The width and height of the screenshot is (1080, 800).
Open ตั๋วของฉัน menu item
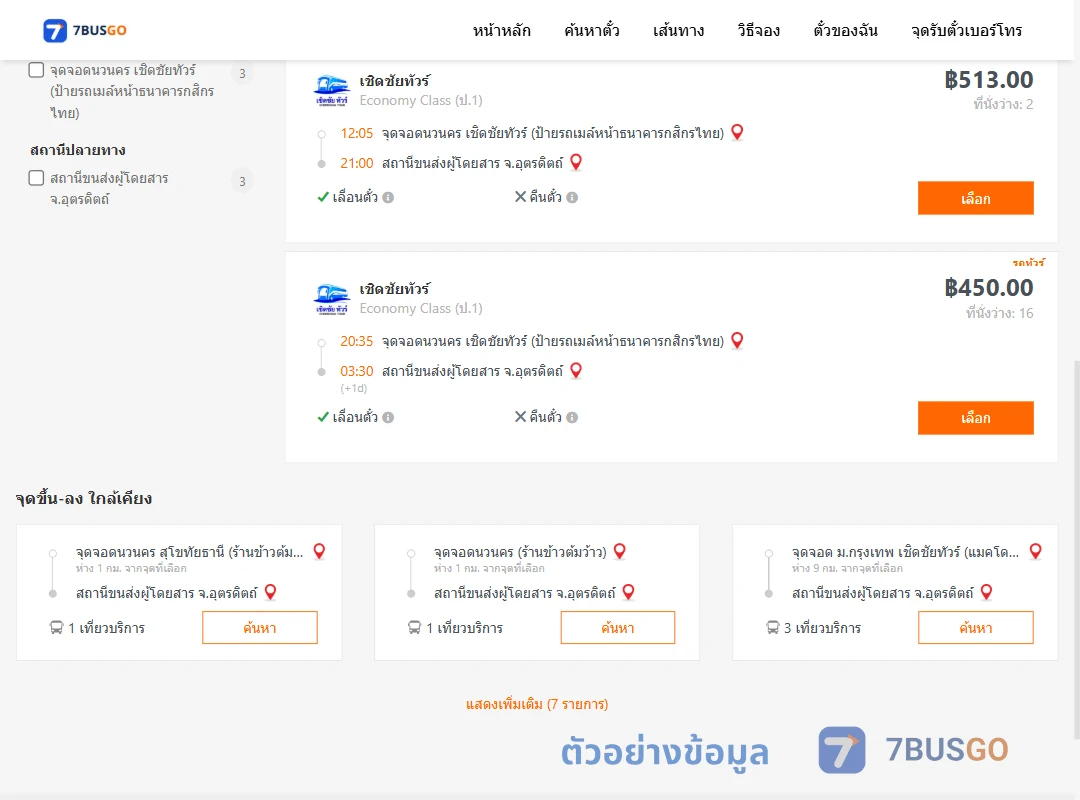coord(845,30)
